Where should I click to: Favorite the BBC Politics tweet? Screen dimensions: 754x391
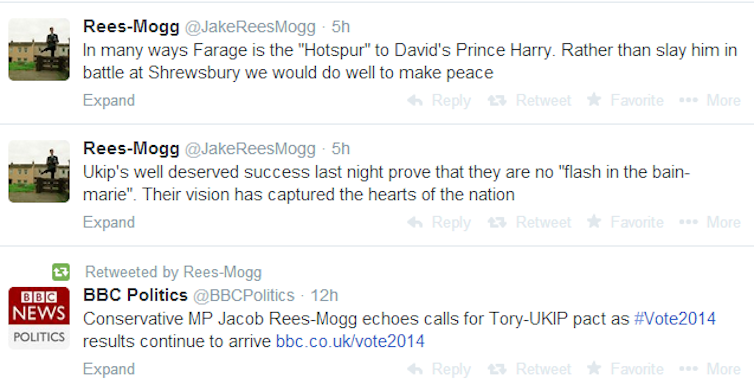(x=625, y=369)
